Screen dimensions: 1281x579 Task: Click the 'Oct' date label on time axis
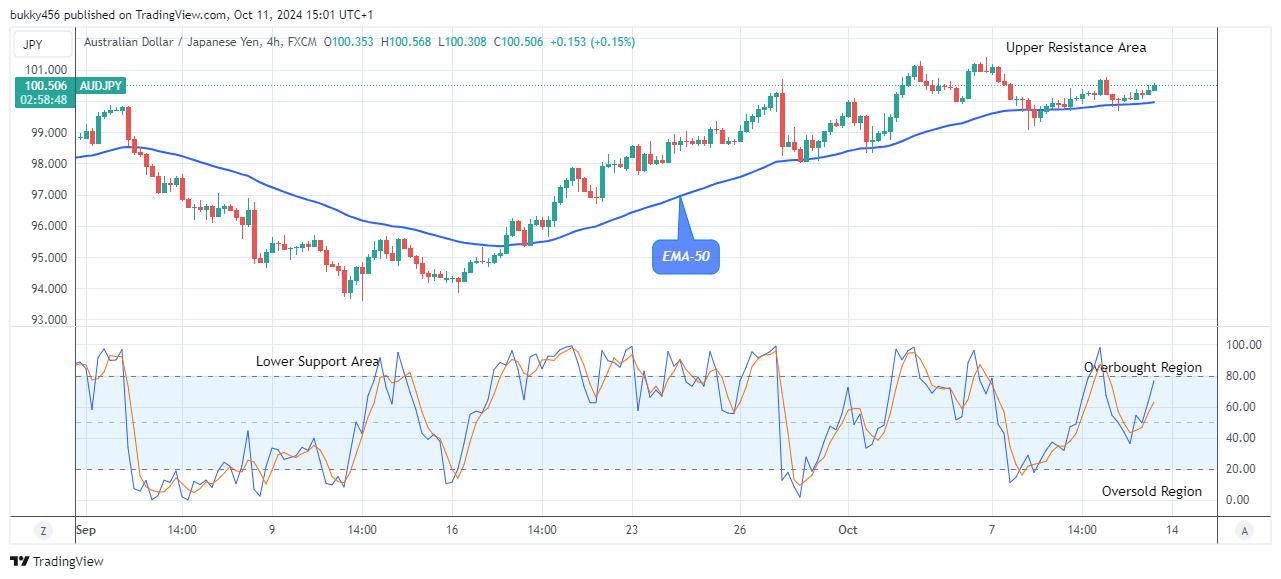848,530
